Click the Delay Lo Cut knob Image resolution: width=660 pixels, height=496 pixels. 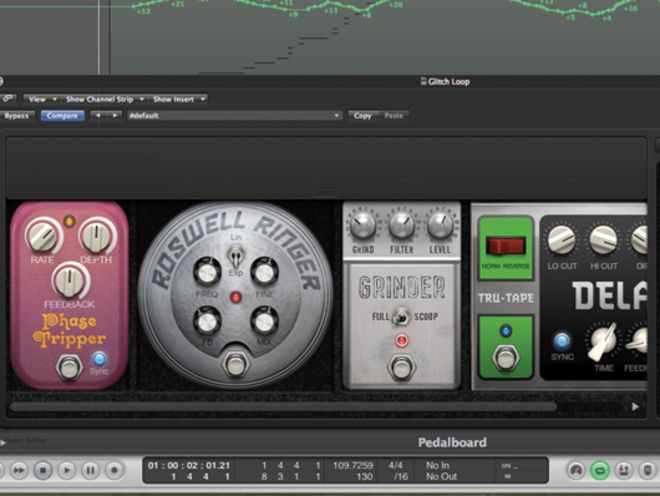pyautogui.click(x=562, y=240)
